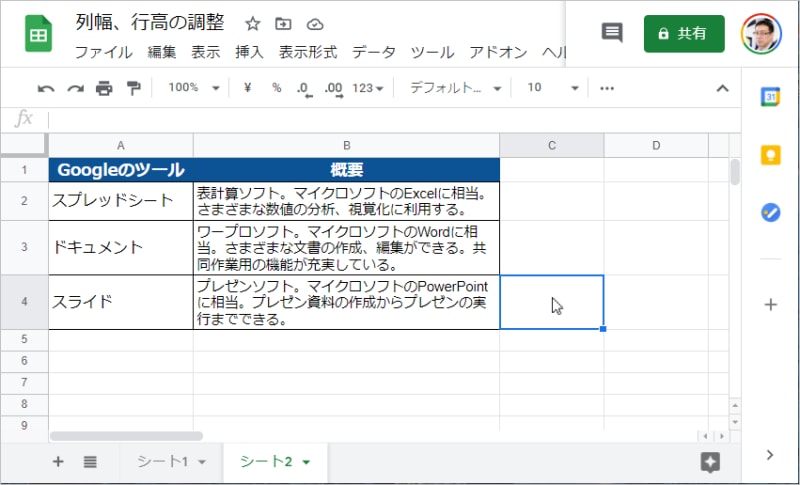Select column D header
The width and height of the screenshot is (800, 485).
pyautogui.click(x=656, y=146)
